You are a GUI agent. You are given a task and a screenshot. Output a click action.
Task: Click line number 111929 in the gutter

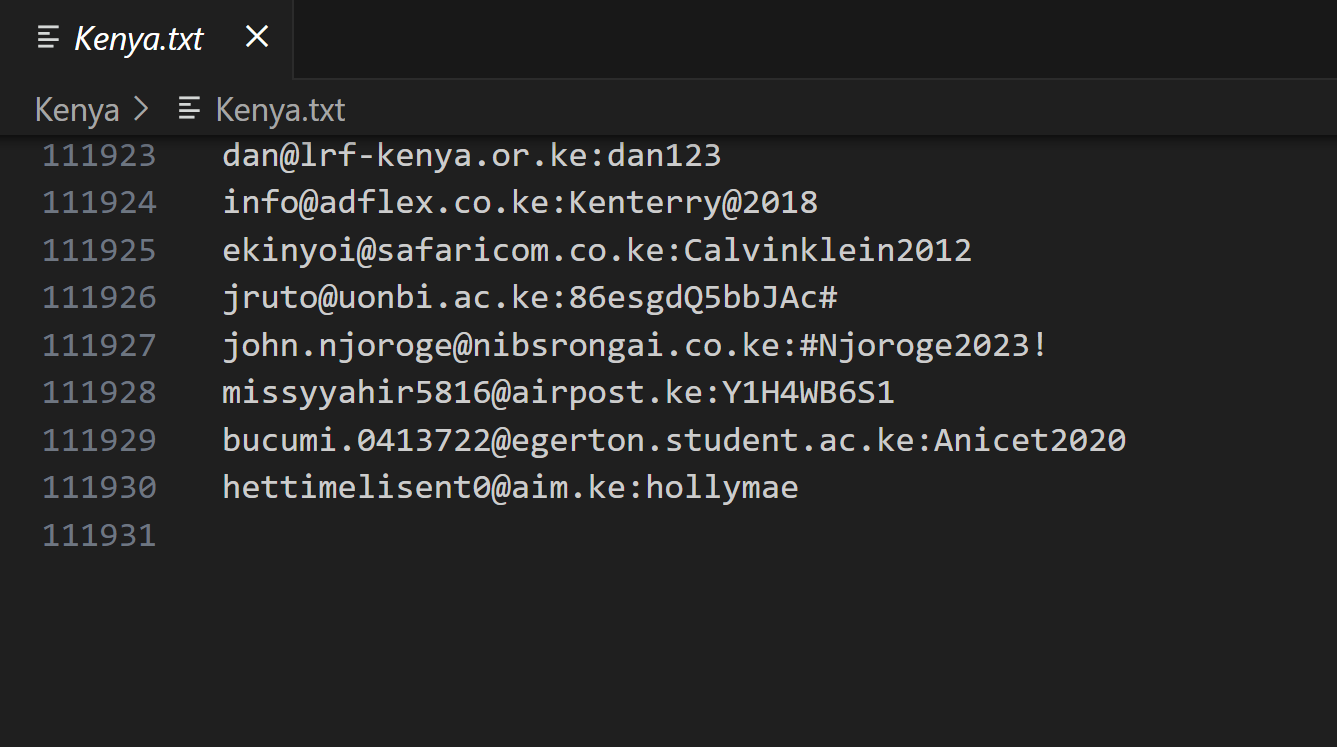point(99,440)
